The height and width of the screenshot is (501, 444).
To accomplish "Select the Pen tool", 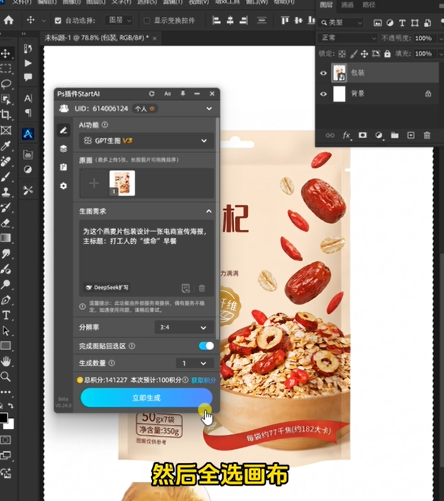I will coord(5,300).
